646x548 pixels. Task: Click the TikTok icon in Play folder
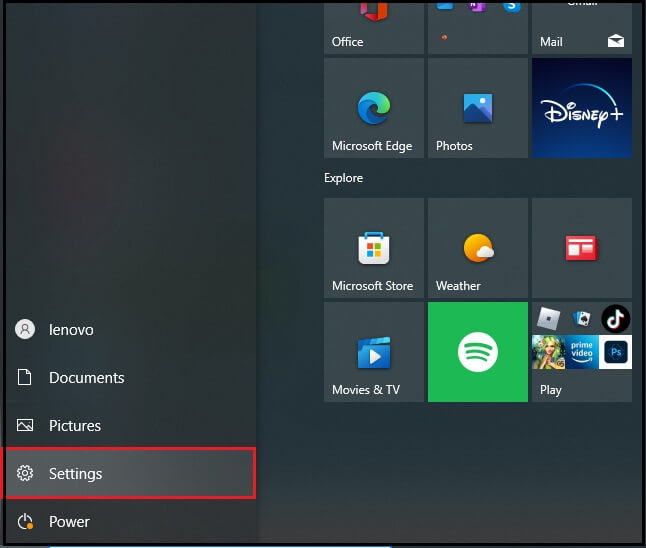click(x=616, y=318)
